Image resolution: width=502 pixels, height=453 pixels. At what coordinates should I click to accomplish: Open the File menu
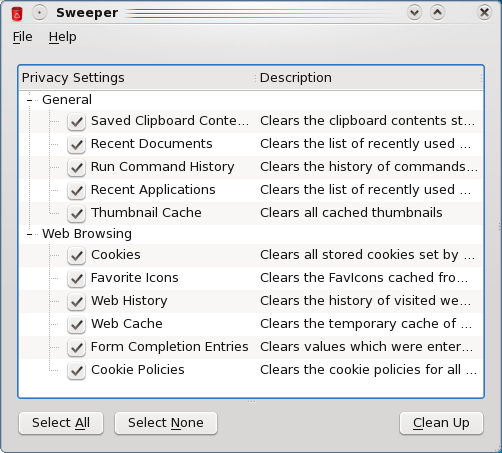tap(23, 37)
